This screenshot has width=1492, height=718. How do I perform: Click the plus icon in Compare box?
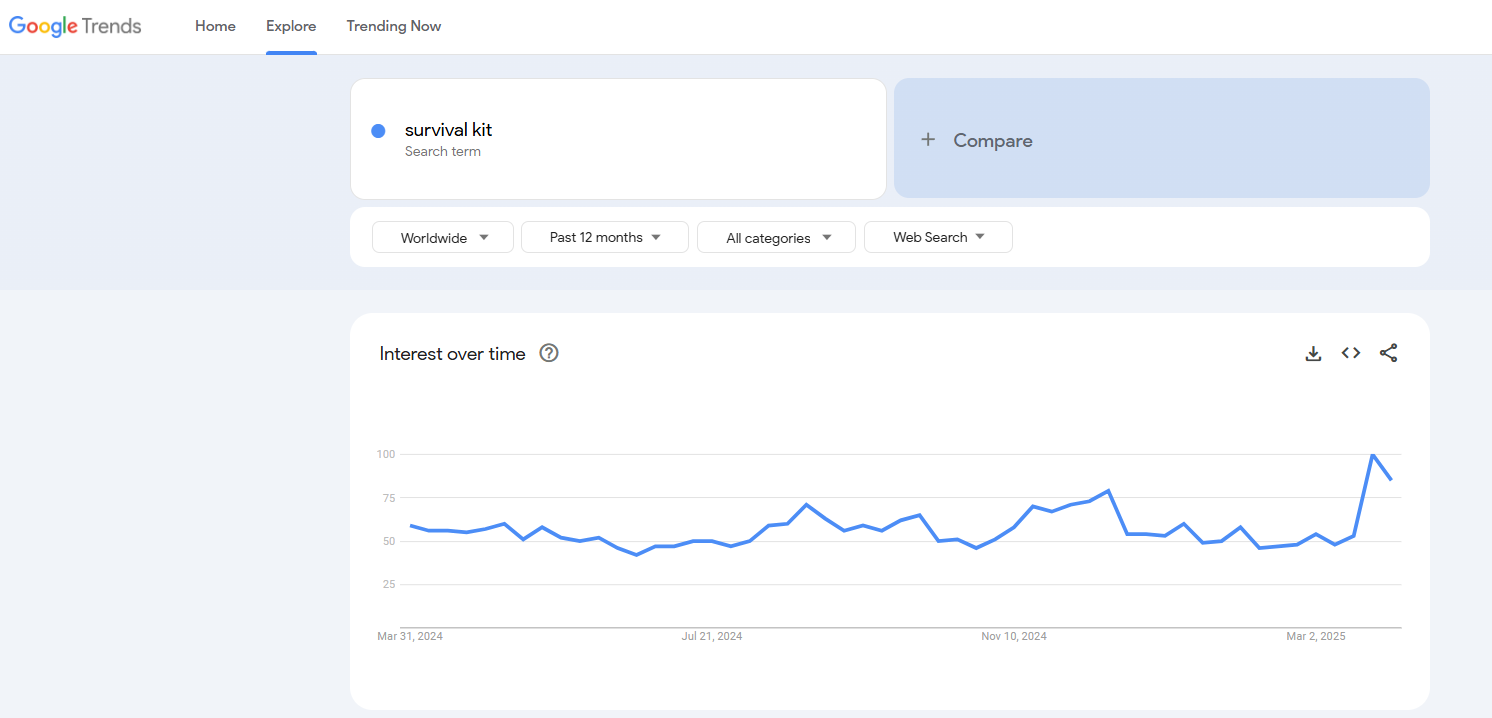coord(928,140)
